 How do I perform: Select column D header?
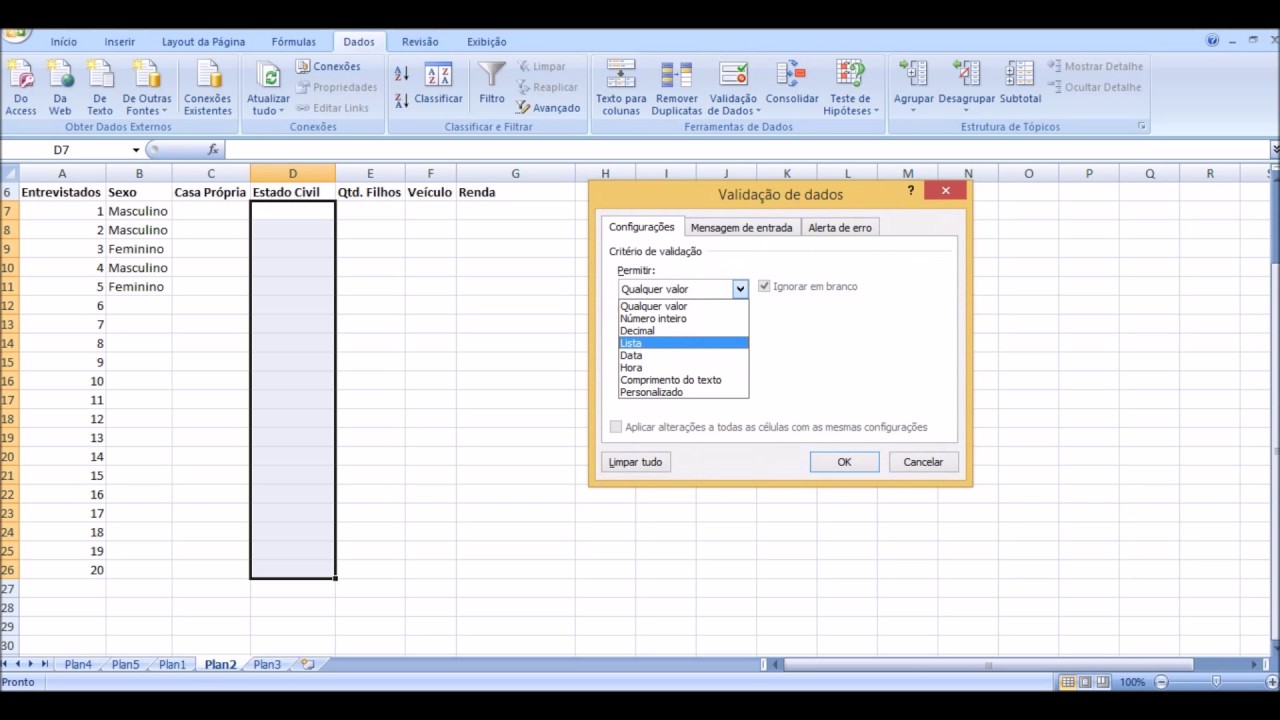click(x=293, y=173)
